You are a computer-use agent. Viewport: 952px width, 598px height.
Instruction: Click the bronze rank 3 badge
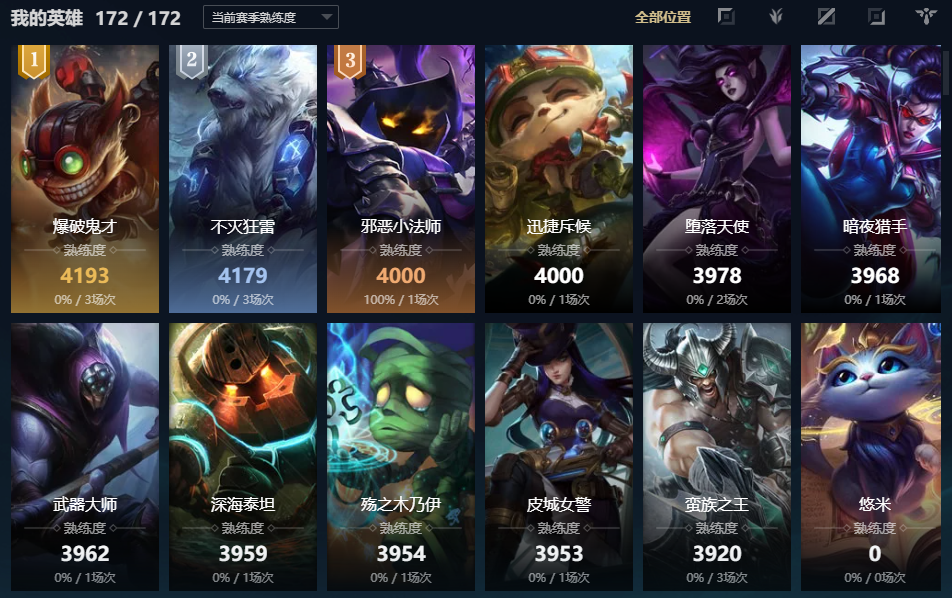(350, 61)
